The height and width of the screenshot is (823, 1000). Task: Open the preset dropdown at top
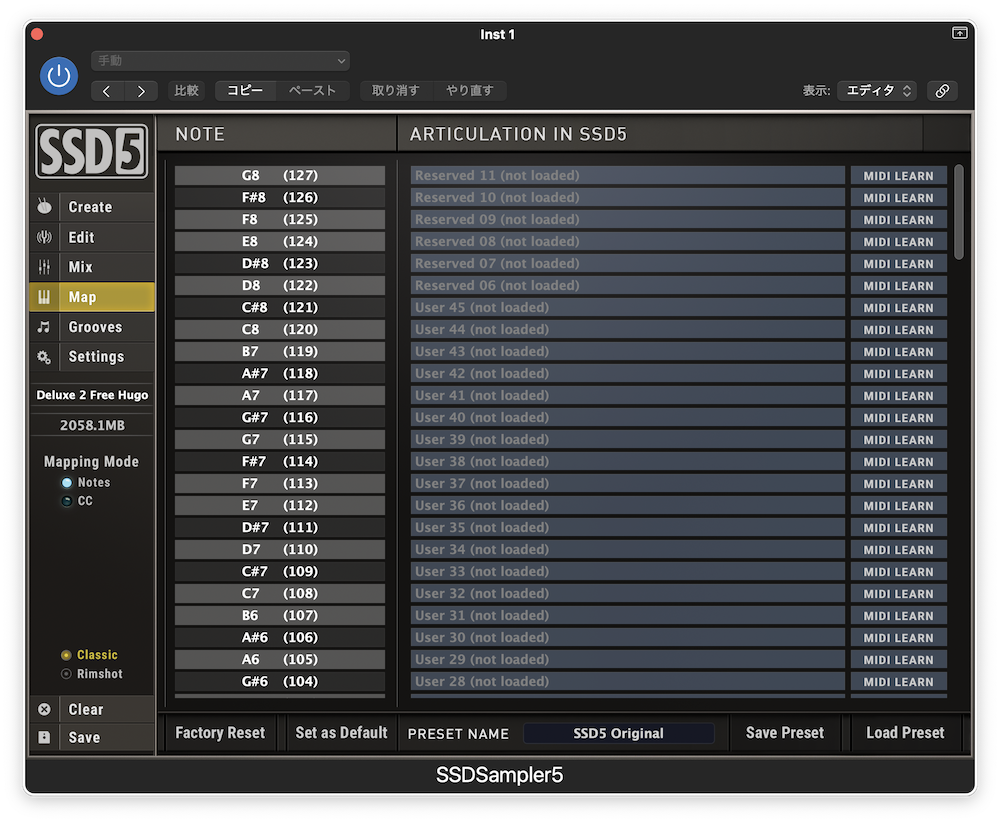tap(220, 61)
